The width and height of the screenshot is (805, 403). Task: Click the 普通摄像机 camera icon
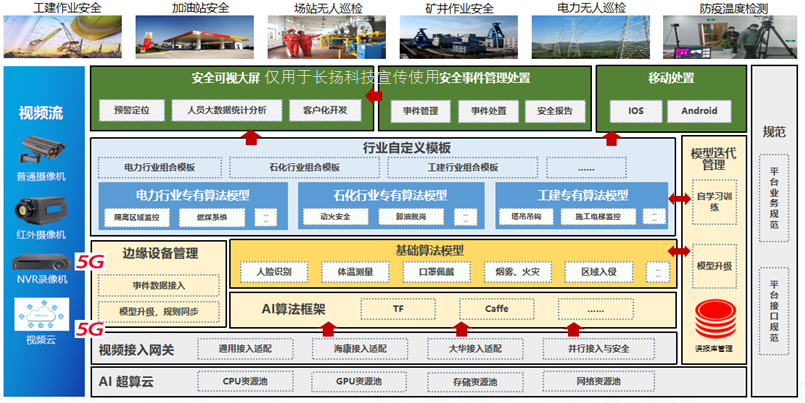tap(41, 149)
